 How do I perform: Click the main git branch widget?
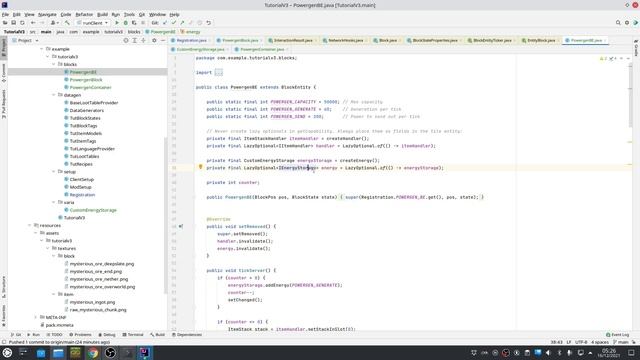pyautogui.click(x=621, y=342)
